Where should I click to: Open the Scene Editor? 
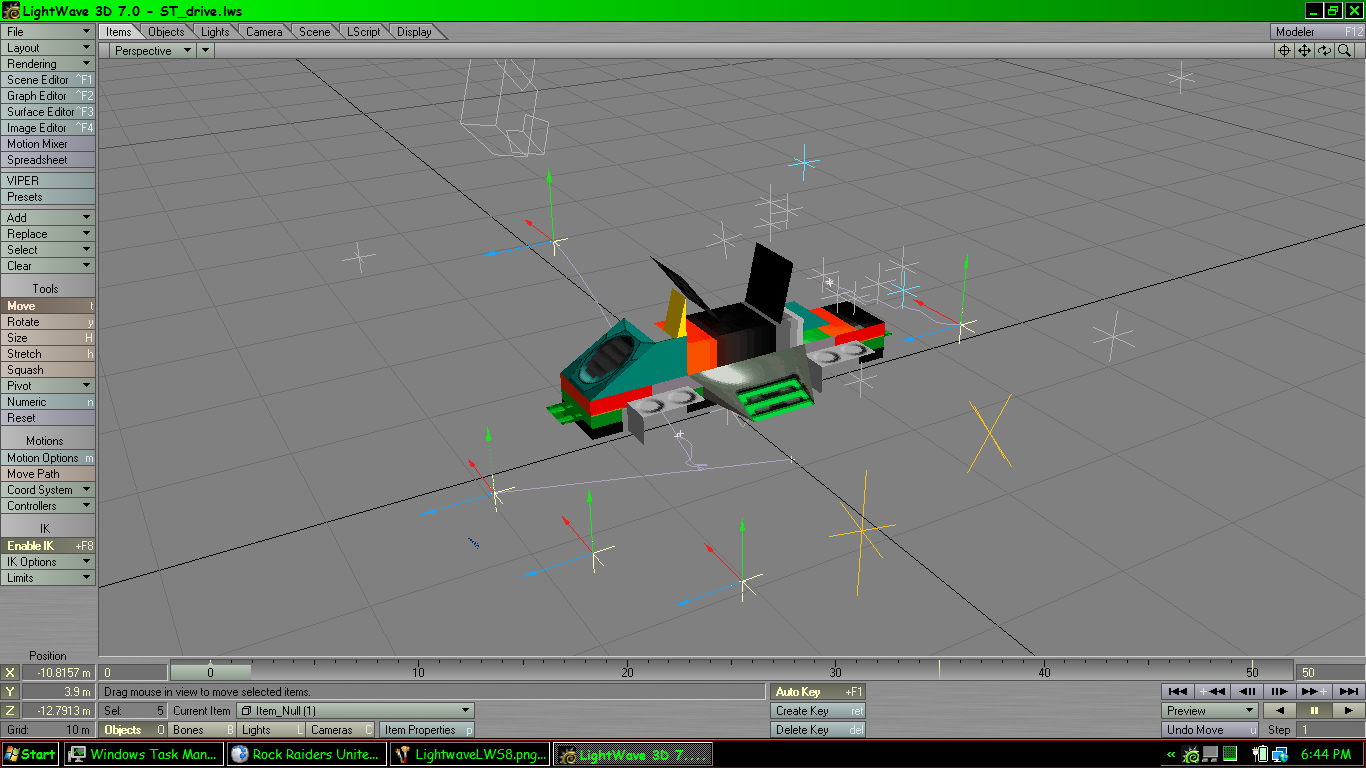48,80
